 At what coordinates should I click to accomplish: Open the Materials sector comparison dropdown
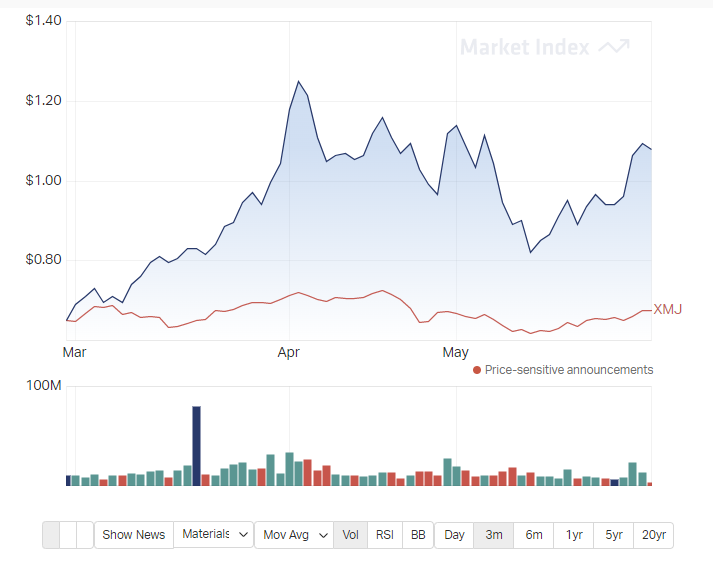[213, 534]
